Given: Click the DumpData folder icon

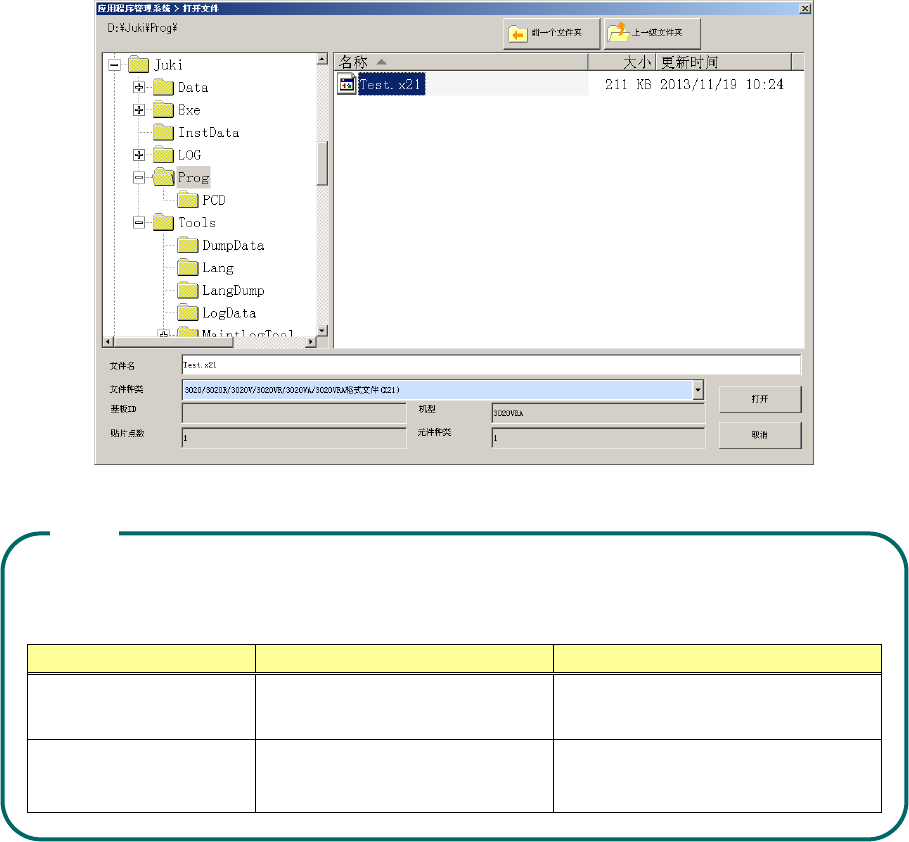Looking at the screenshot, I should [188, 245].
